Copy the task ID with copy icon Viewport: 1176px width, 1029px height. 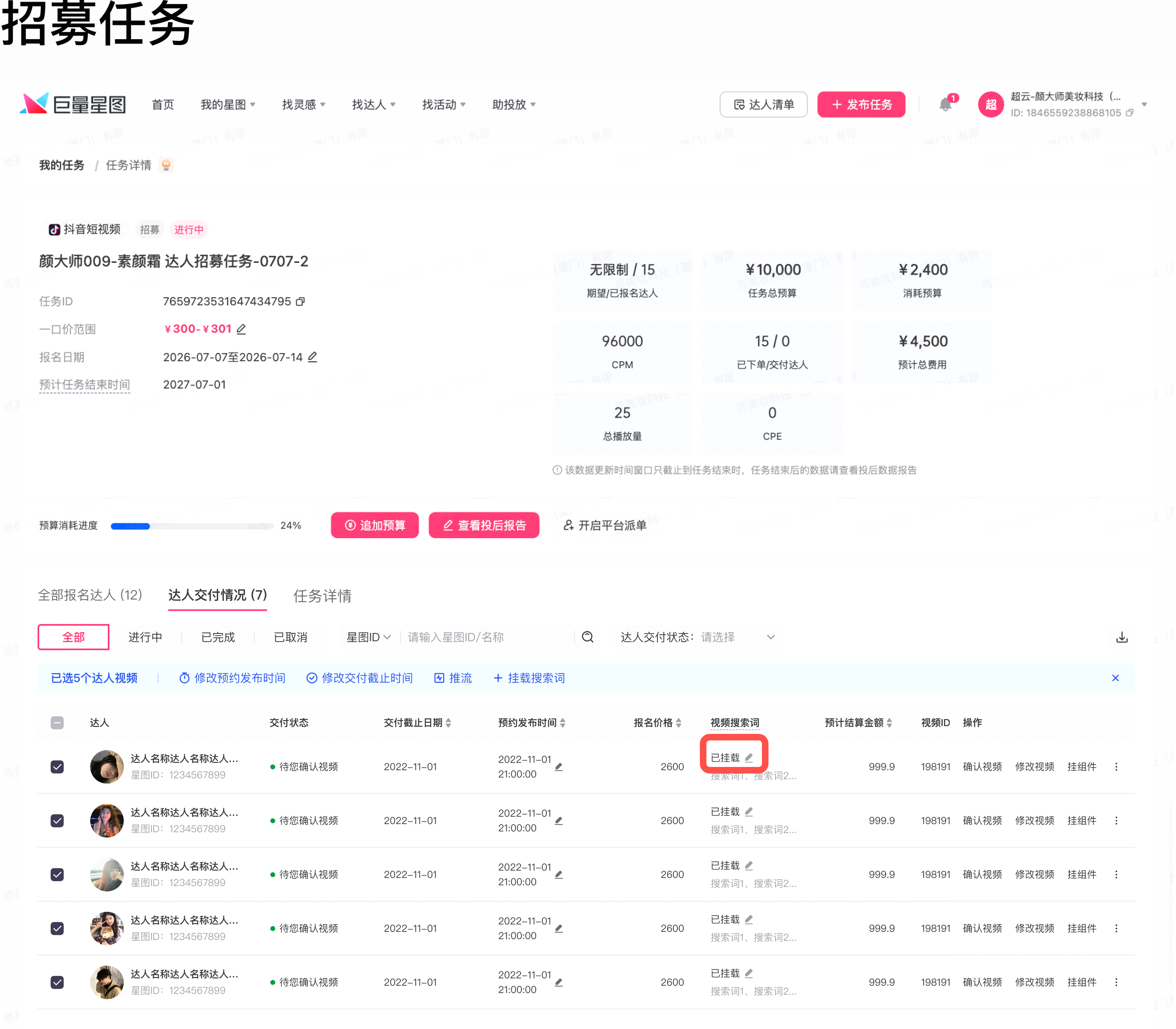301,302
